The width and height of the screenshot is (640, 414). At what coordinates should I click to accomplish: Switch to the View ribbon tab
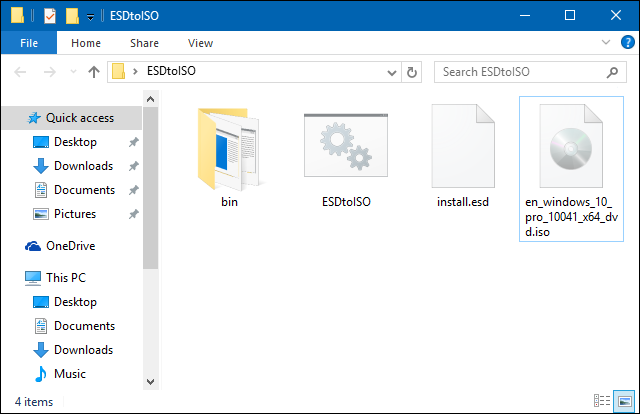pos(200,43)
